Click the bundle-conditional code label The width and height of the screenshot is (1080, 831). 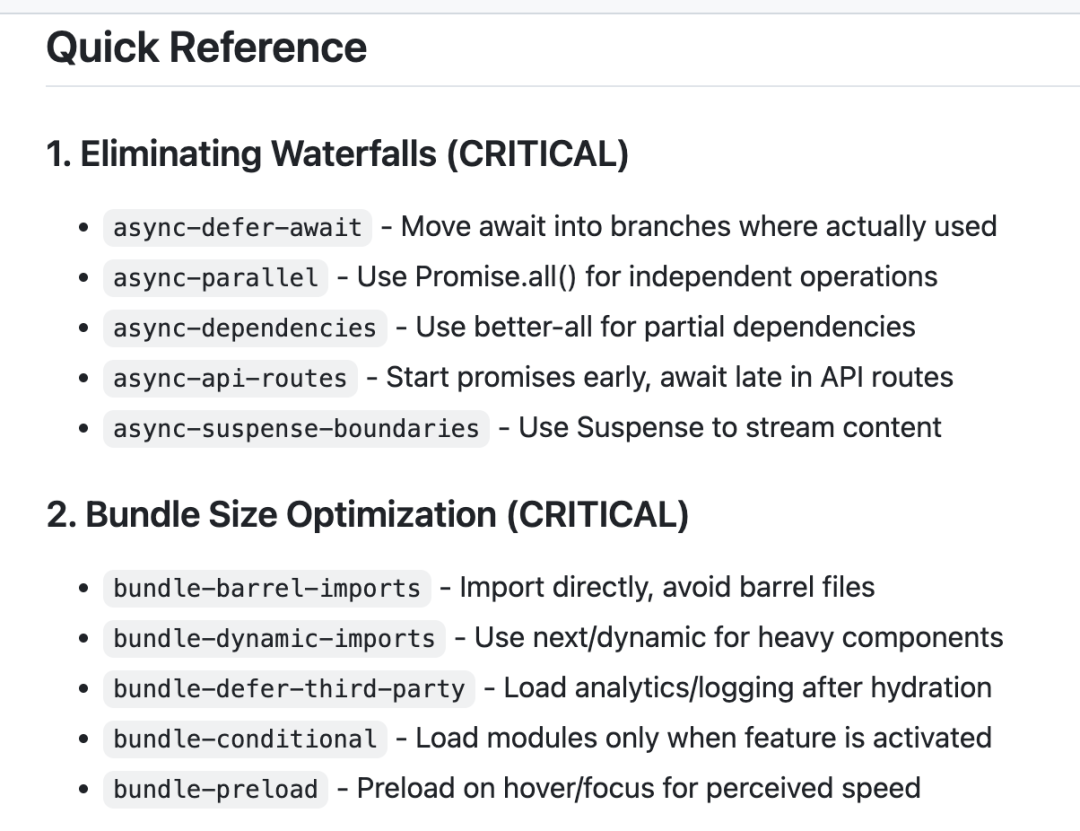(245, 739)
